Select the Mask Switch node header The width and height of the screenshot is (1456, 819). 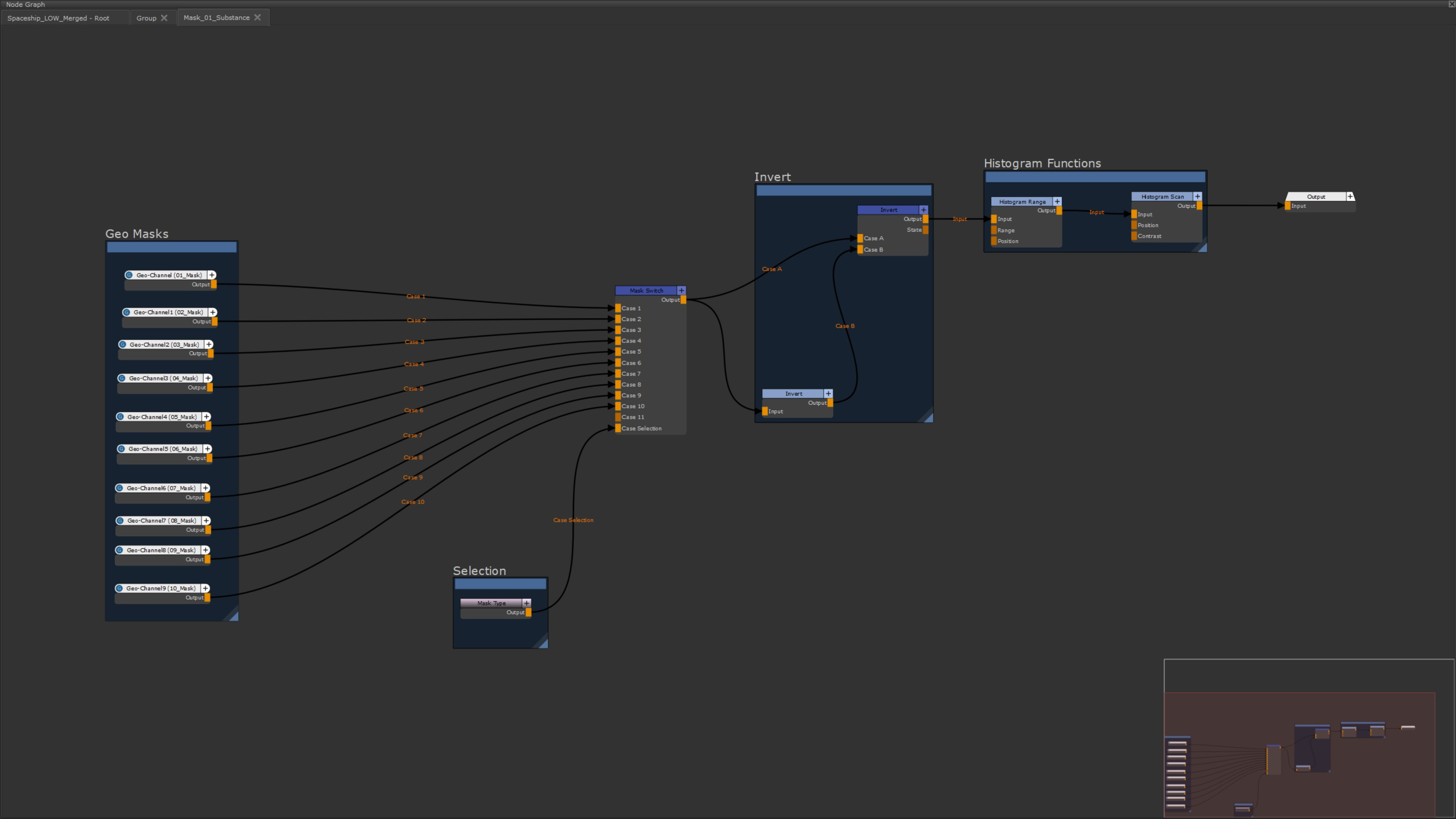pyautogui.click(x=646, y=290)
